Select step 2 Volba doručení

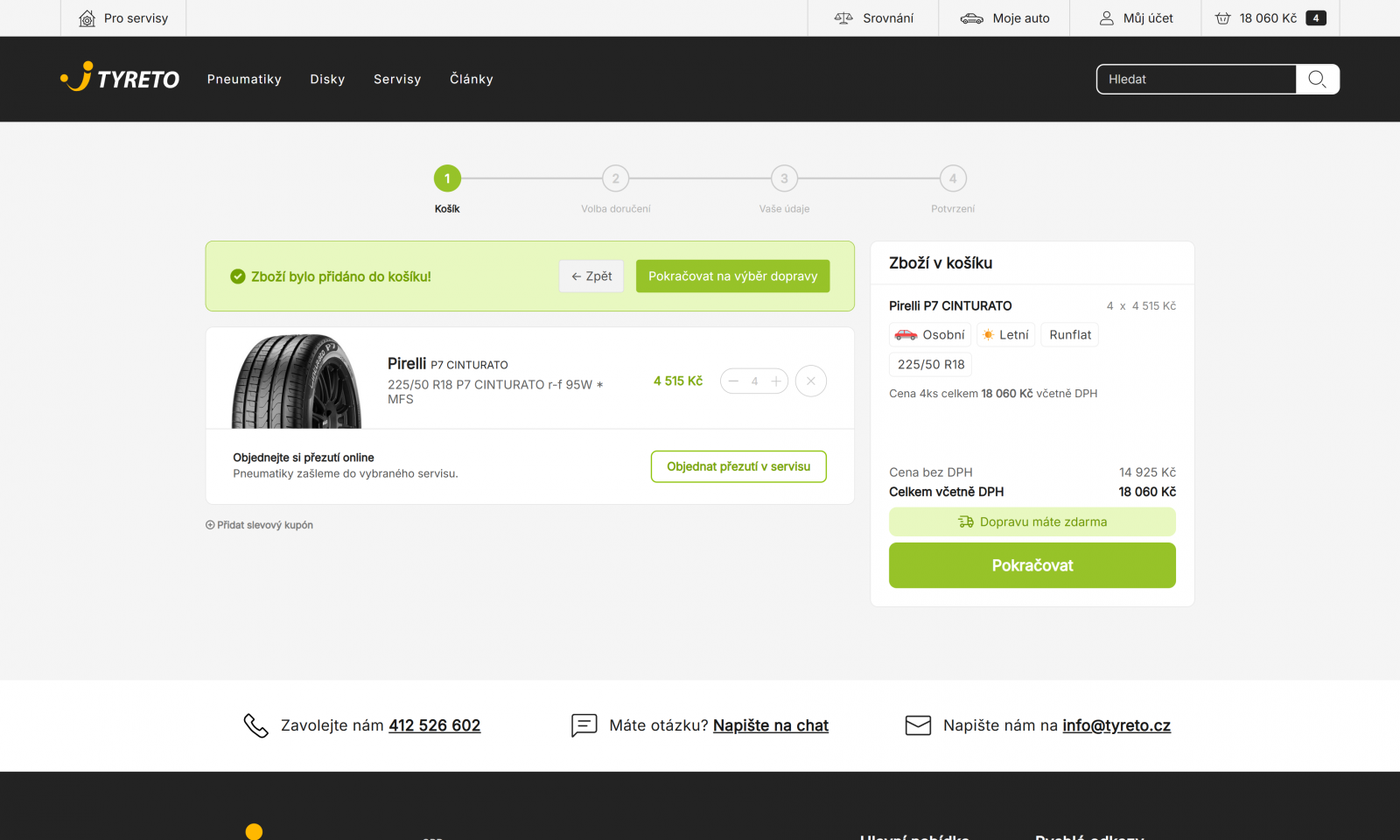(616, 178)
